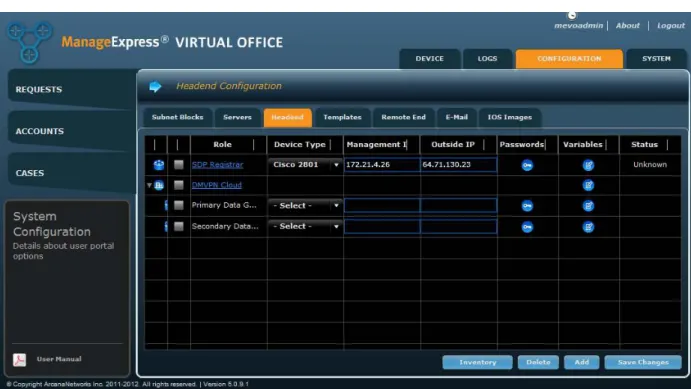
Task: Open device type dropdown for Primary Data row
Action: pyautogui.click(x=305, y=206)
